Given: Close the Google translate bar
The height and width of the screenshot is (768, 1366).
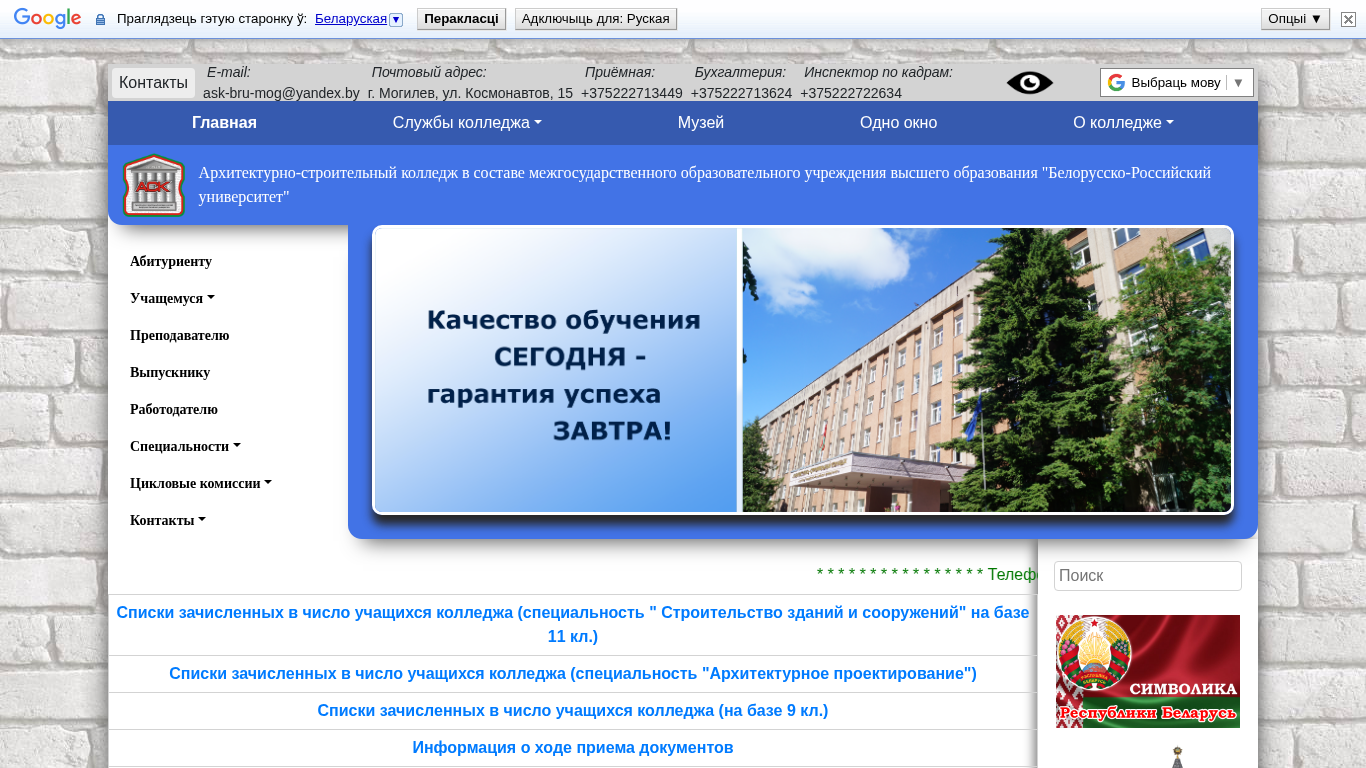Looking at the screenshot, I should pos(1348,19).
